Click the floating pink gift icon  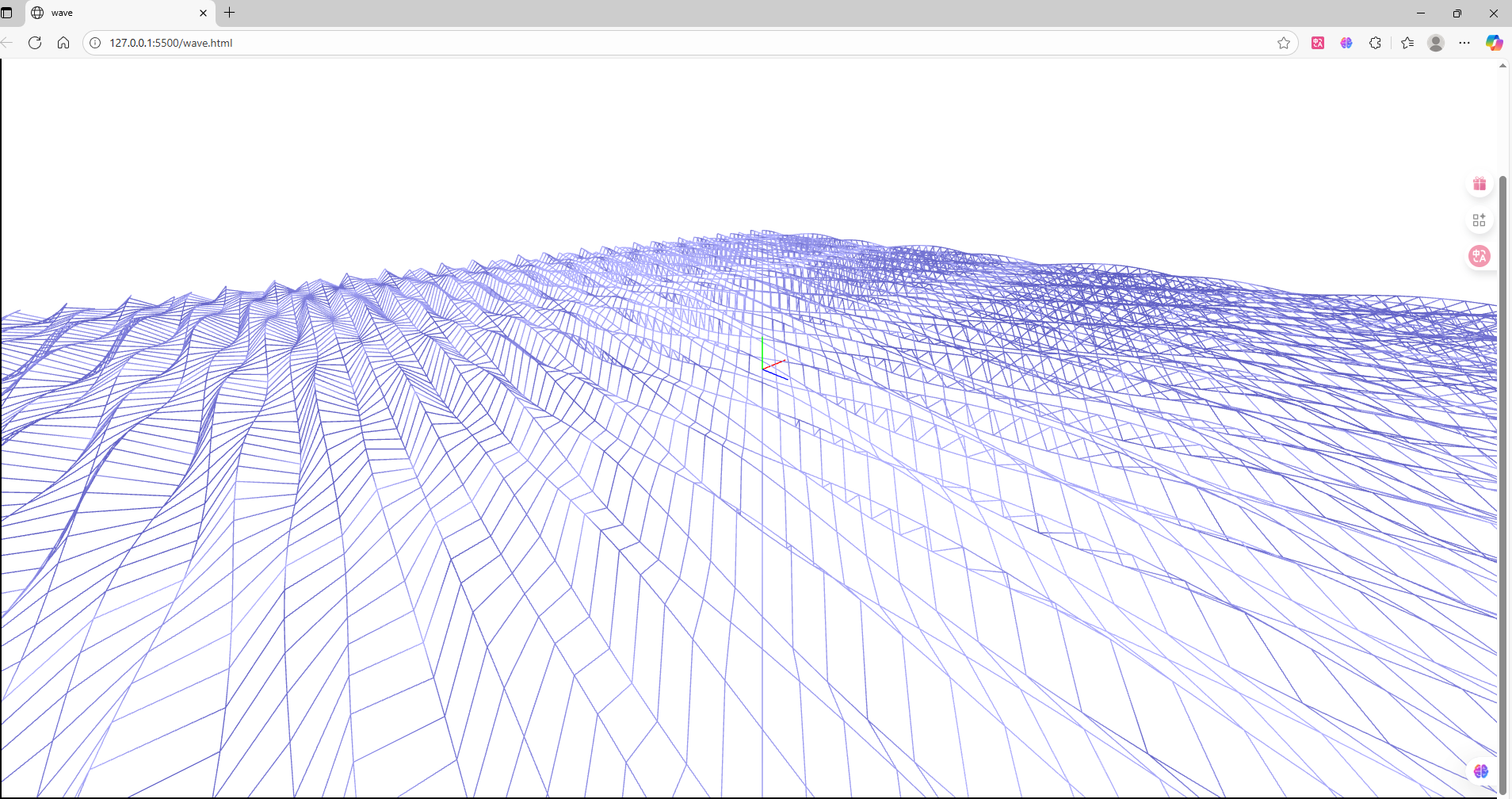coord(1480,184)
